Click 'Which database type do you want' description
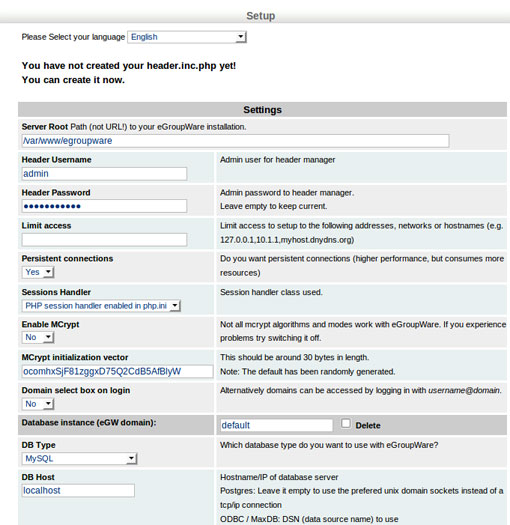Screen dimensions: 510x525 pos(329,445)
